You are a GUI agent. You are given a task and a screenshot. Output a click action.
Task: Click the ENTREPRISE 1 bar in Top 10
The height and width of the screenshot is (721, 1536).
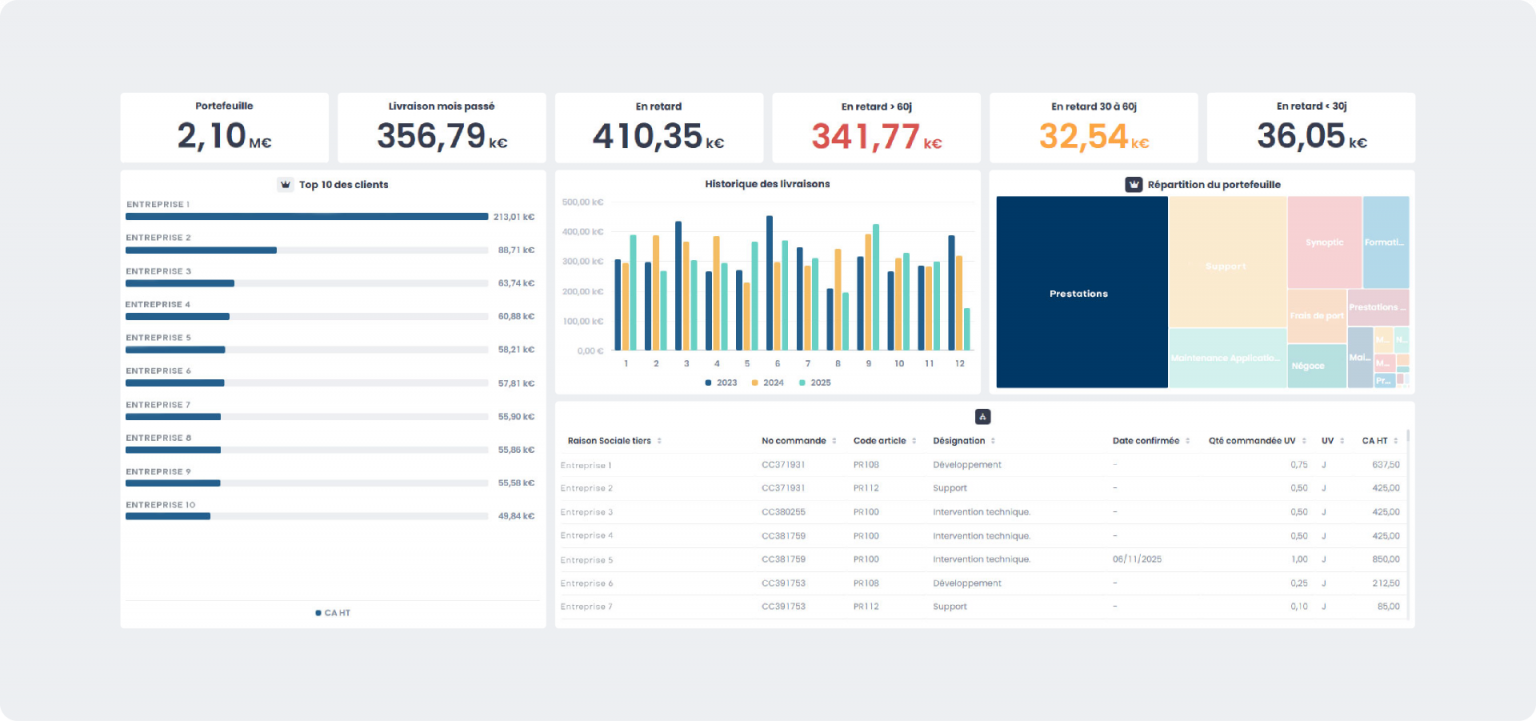point(306,216)
